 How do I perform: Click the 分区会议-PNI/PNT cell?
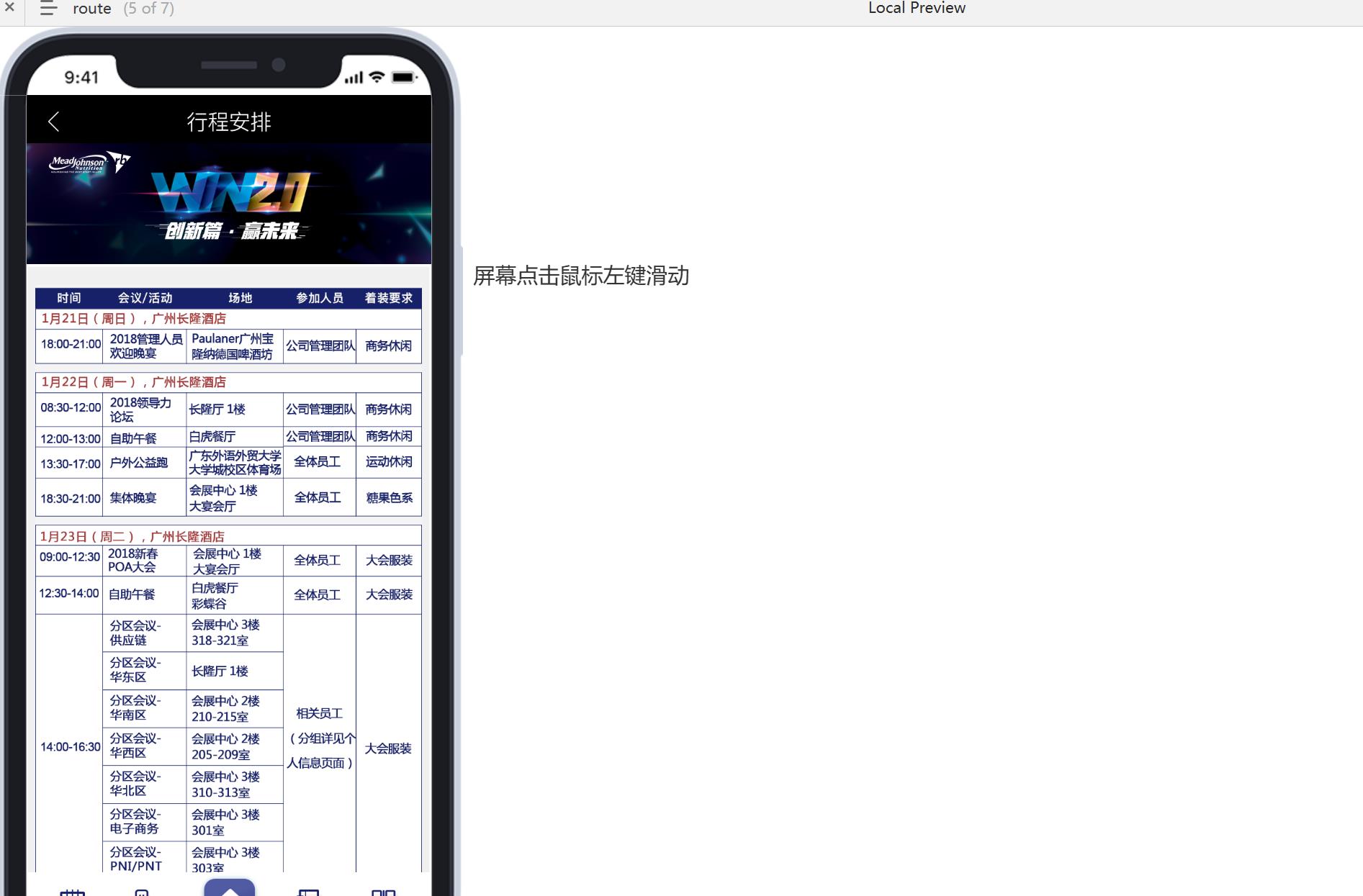tap(145, 858)
